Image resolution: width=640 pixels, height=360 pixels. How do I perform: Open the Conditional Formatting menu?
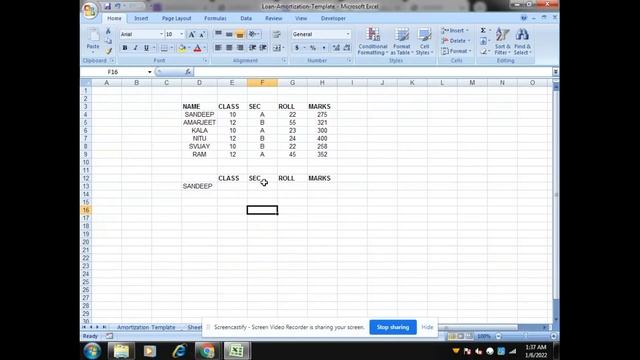click(373, 41)
